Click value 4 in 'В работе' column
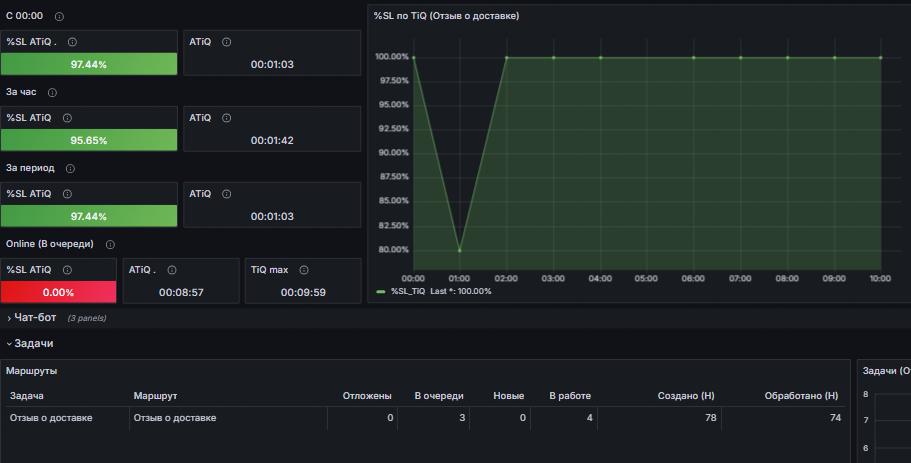The height and width of the screenshot is (463, 911). tap(590, 418)
